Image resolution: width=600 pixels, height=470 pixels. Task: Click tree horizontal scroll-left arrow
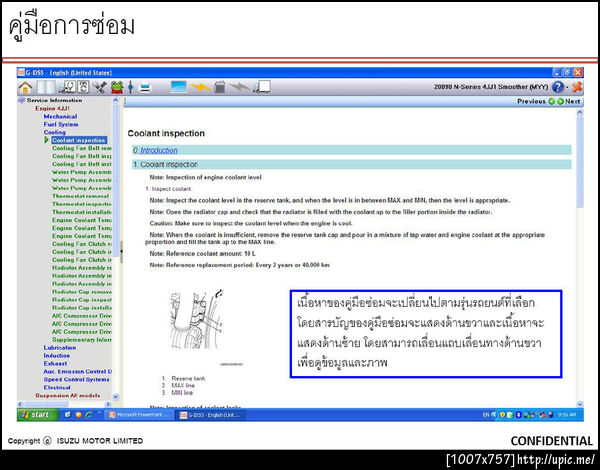point(20,404)
